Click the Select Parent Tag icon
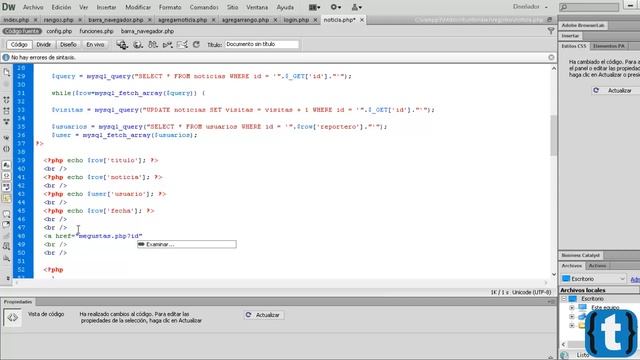Viewport: 640px width, 360px height. pos(7,138)
